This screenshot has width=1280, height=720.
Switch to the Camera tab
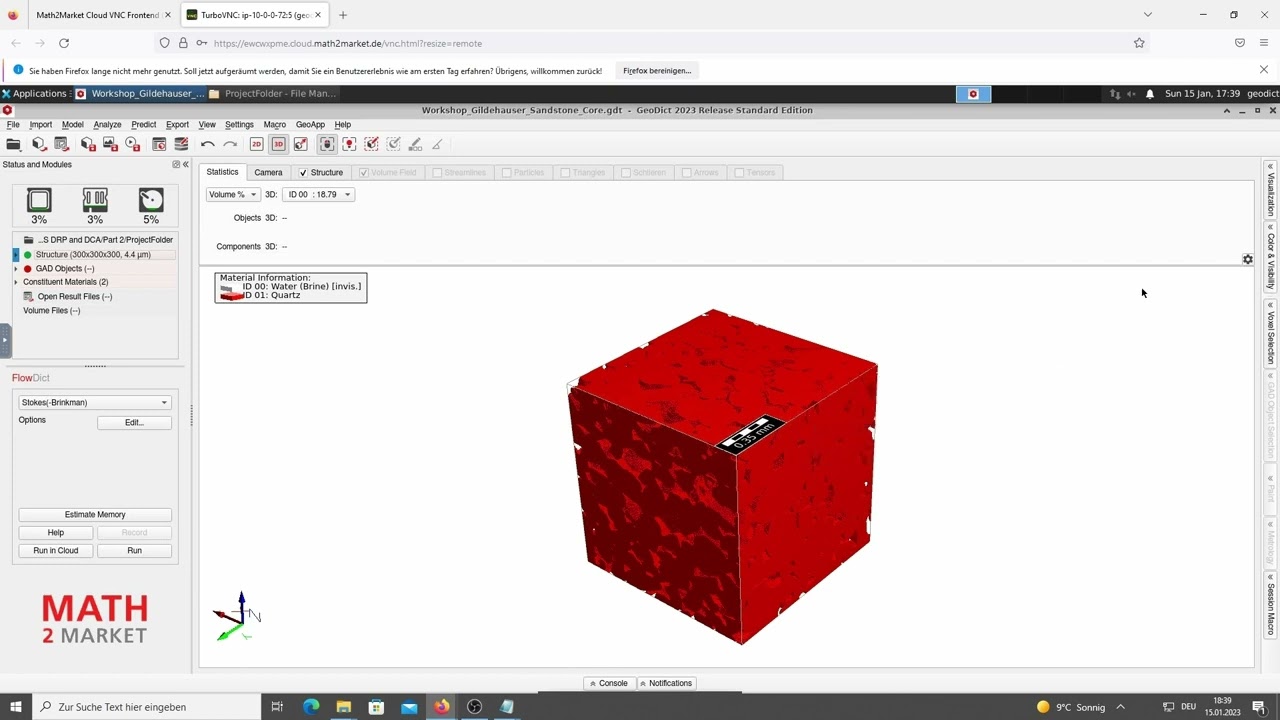coord(268,172)
